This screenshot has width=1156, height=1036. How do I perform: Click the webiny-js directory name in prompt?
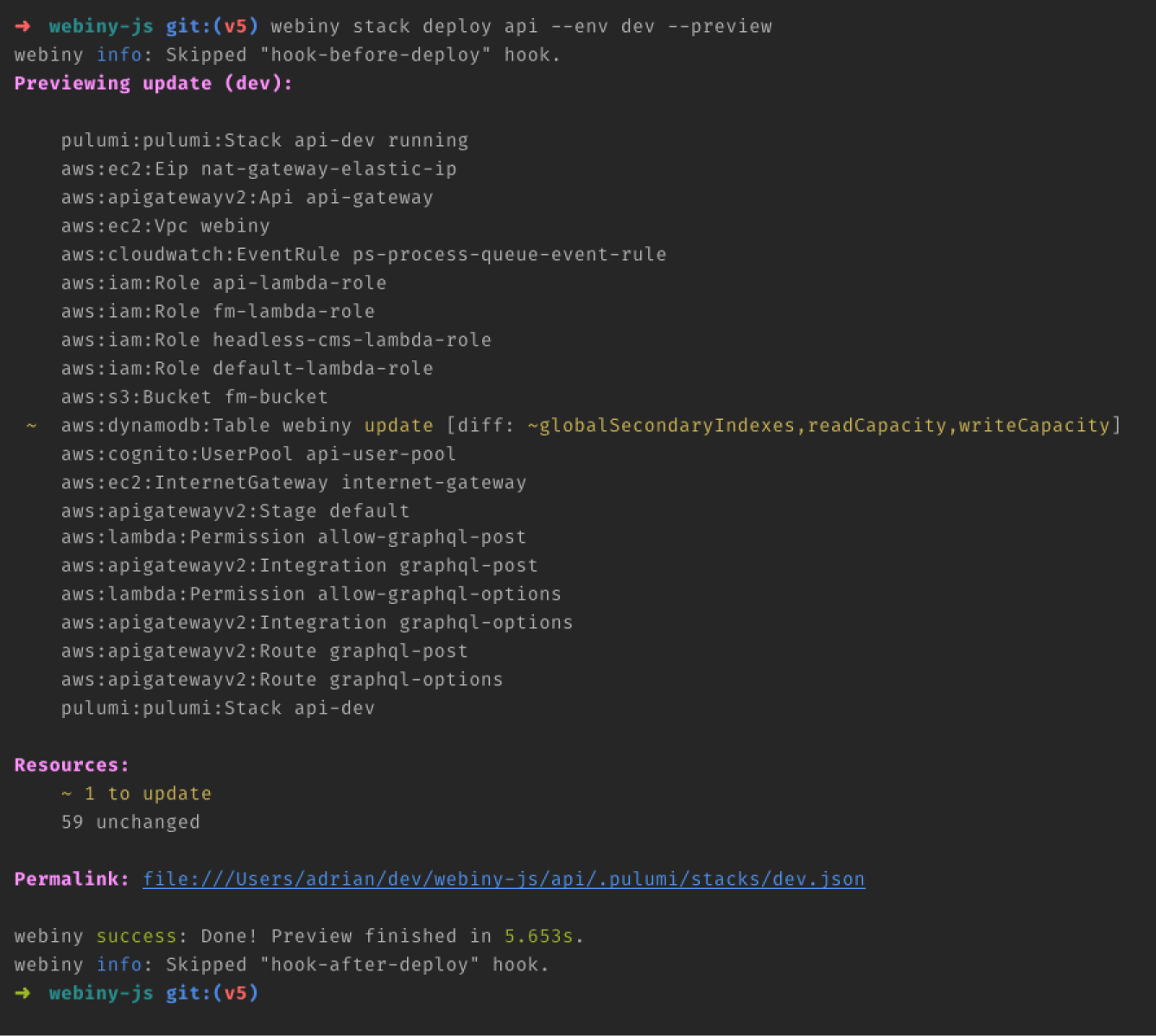click(x=100, y=26)
